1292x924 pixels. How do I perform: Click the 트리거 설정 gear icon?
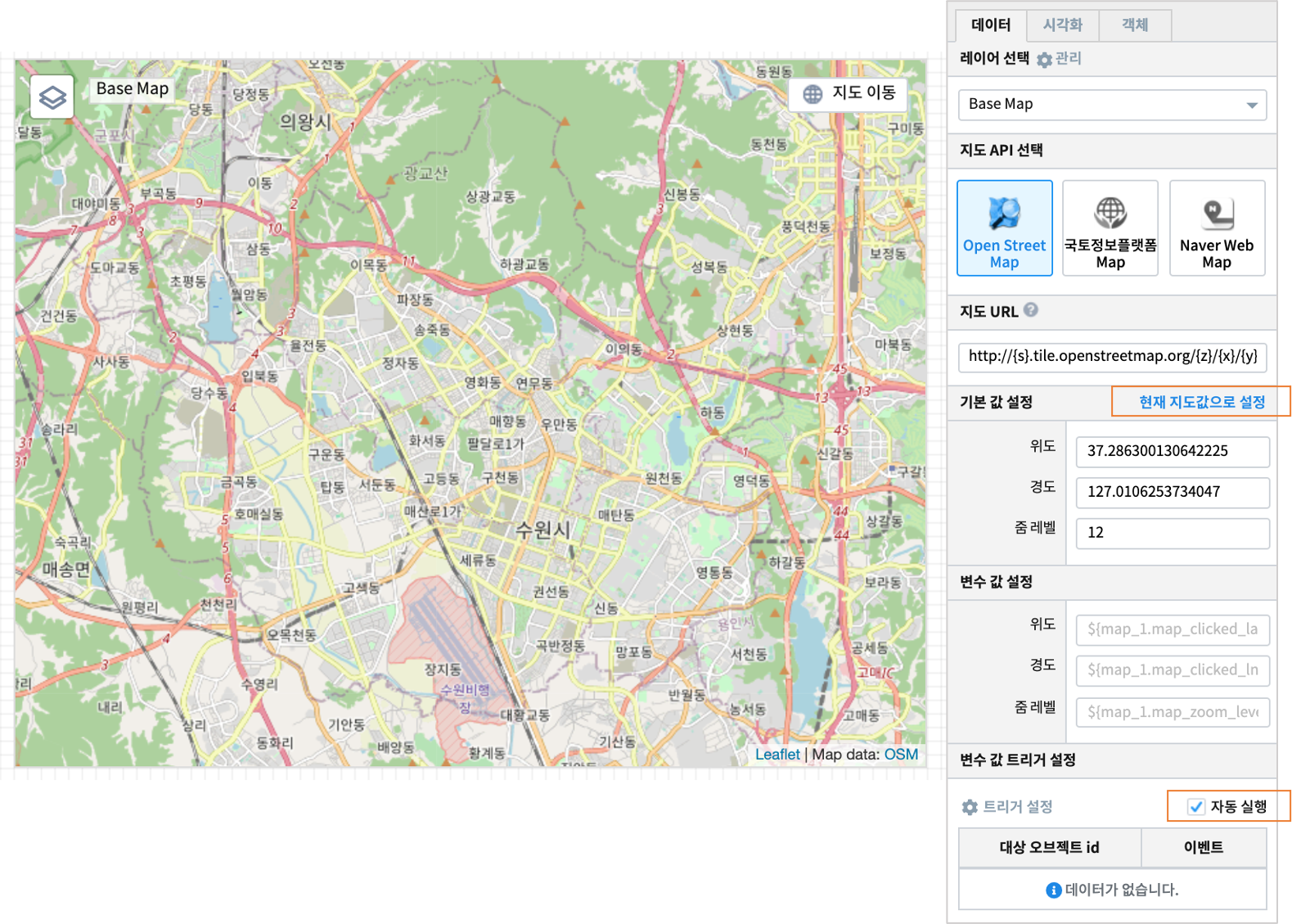pos(970,807)
